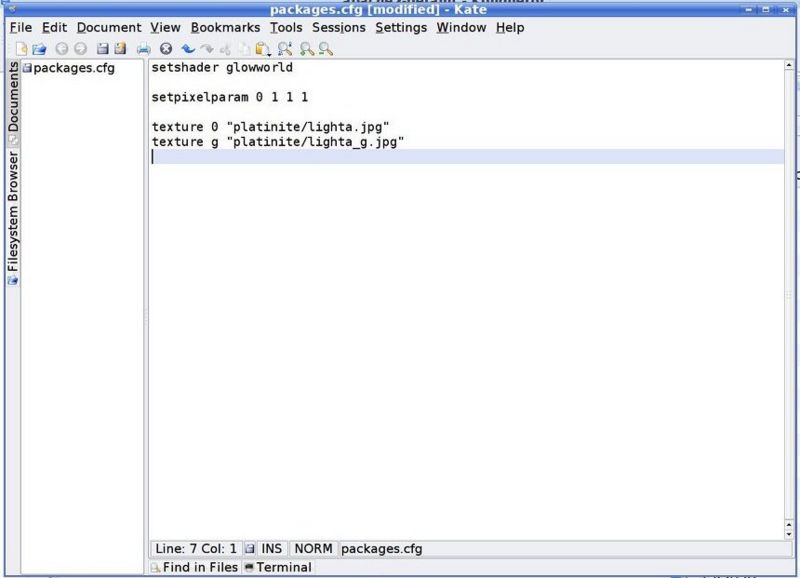
Task: Print the document with the printer icon
Action: [x=144, y=48]
